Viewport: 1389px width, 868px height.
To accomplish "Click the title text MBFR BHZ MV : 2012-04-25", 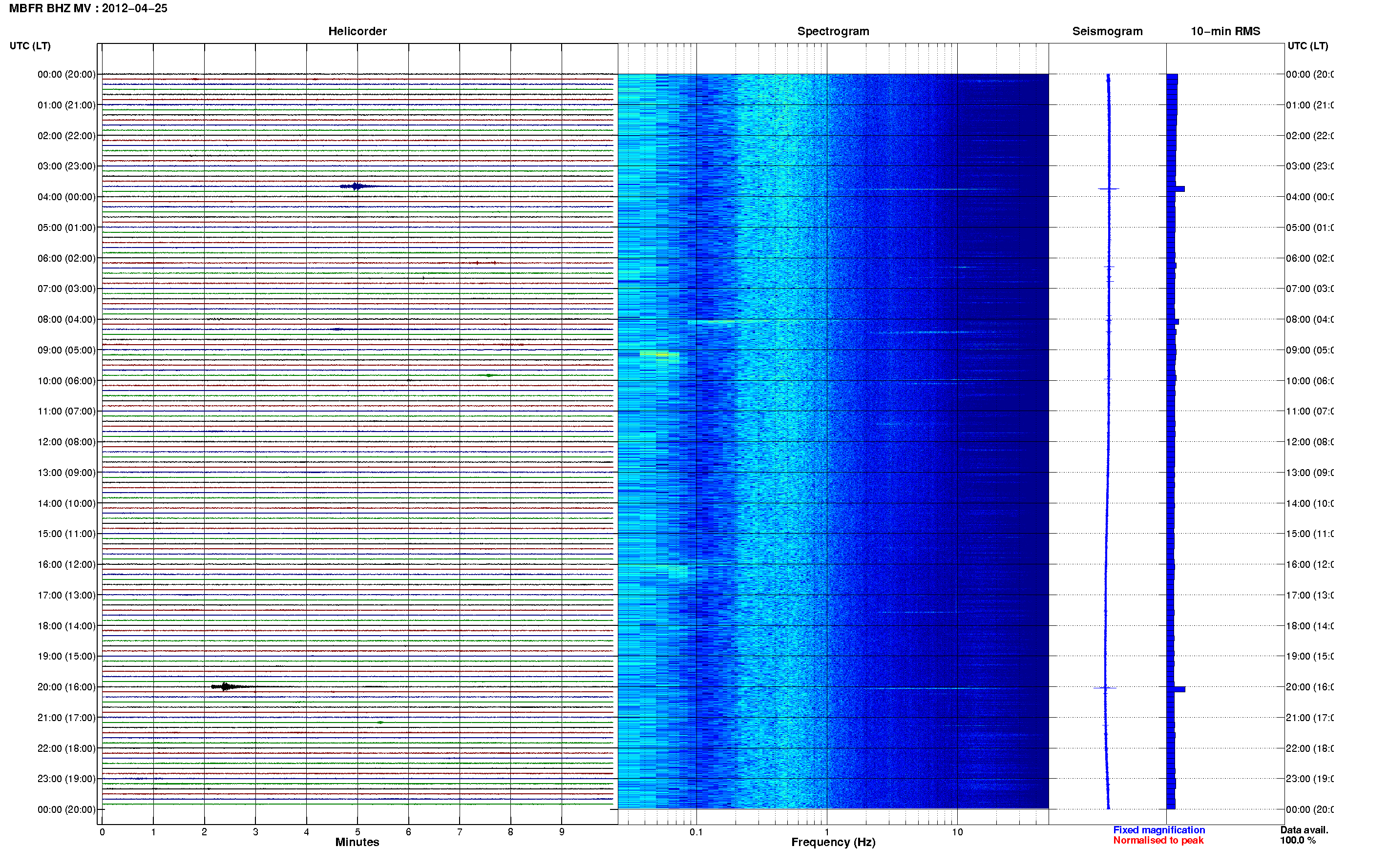I will coord(88,8).
